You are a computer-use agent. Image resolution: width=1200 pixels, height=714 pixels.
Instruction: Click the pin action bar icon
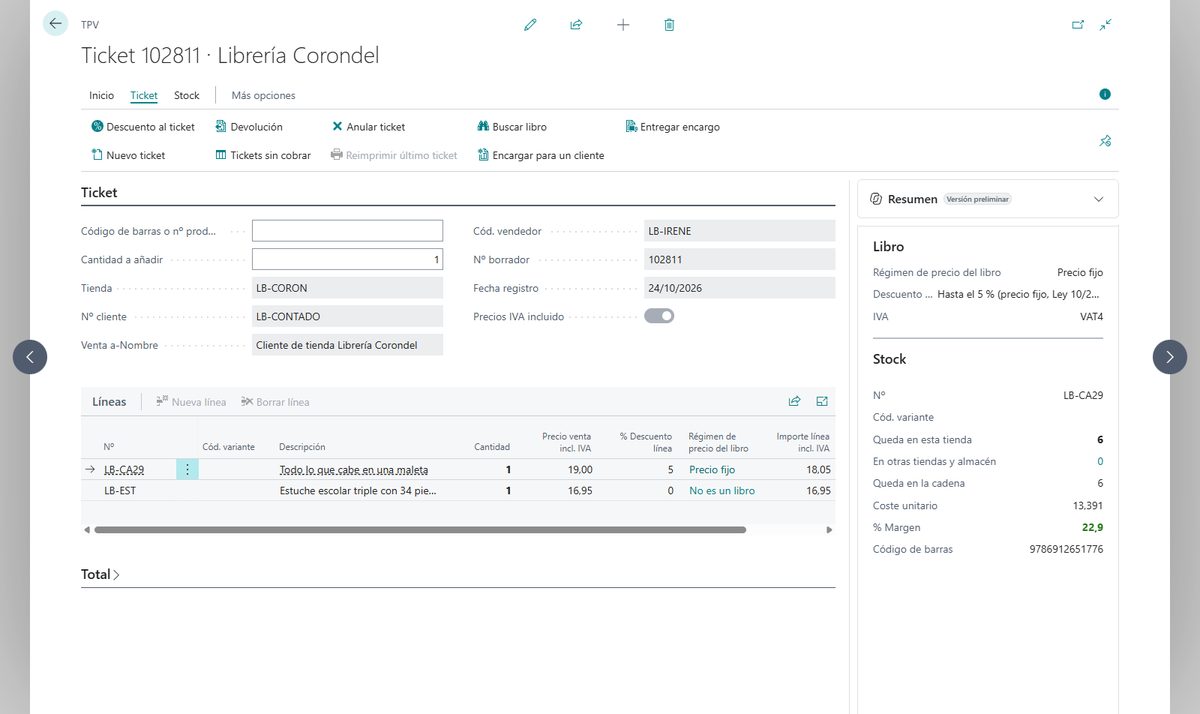coord(1105,141)
